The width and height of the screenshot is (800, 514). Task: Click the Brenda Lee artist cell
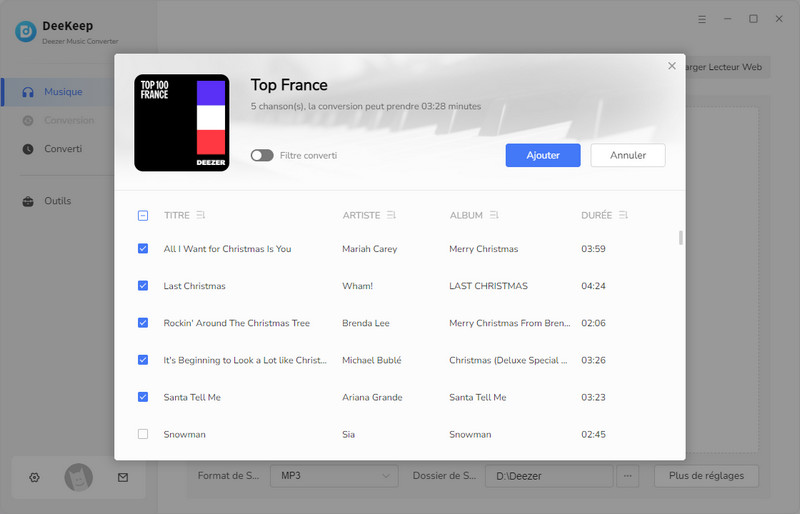(x=365, y=323)
